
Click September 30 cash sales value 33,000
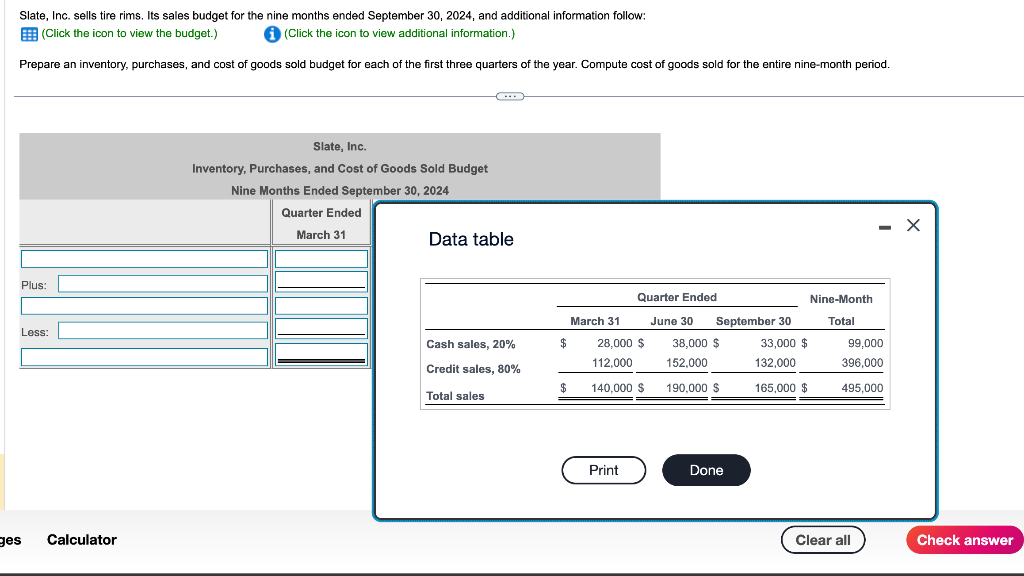(x=778, y=344)
